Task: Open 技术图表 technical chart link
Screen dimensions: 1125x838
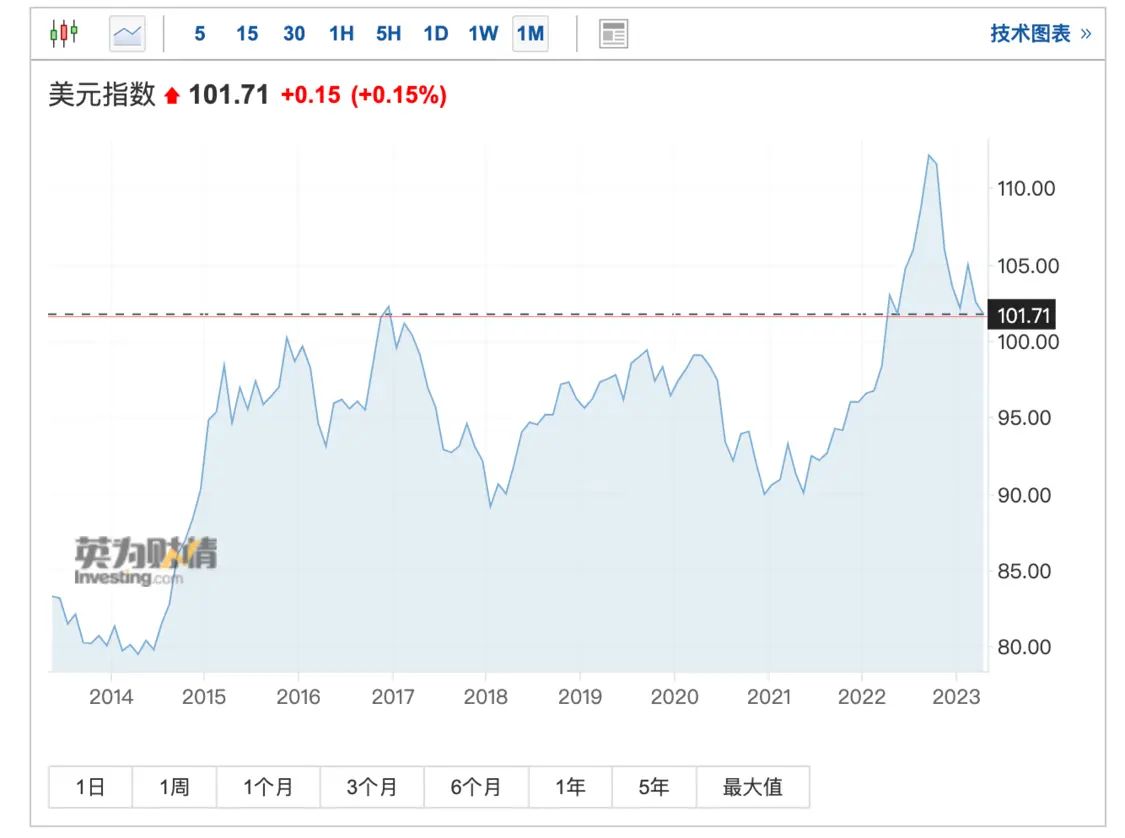Action: coord(1040,33)
